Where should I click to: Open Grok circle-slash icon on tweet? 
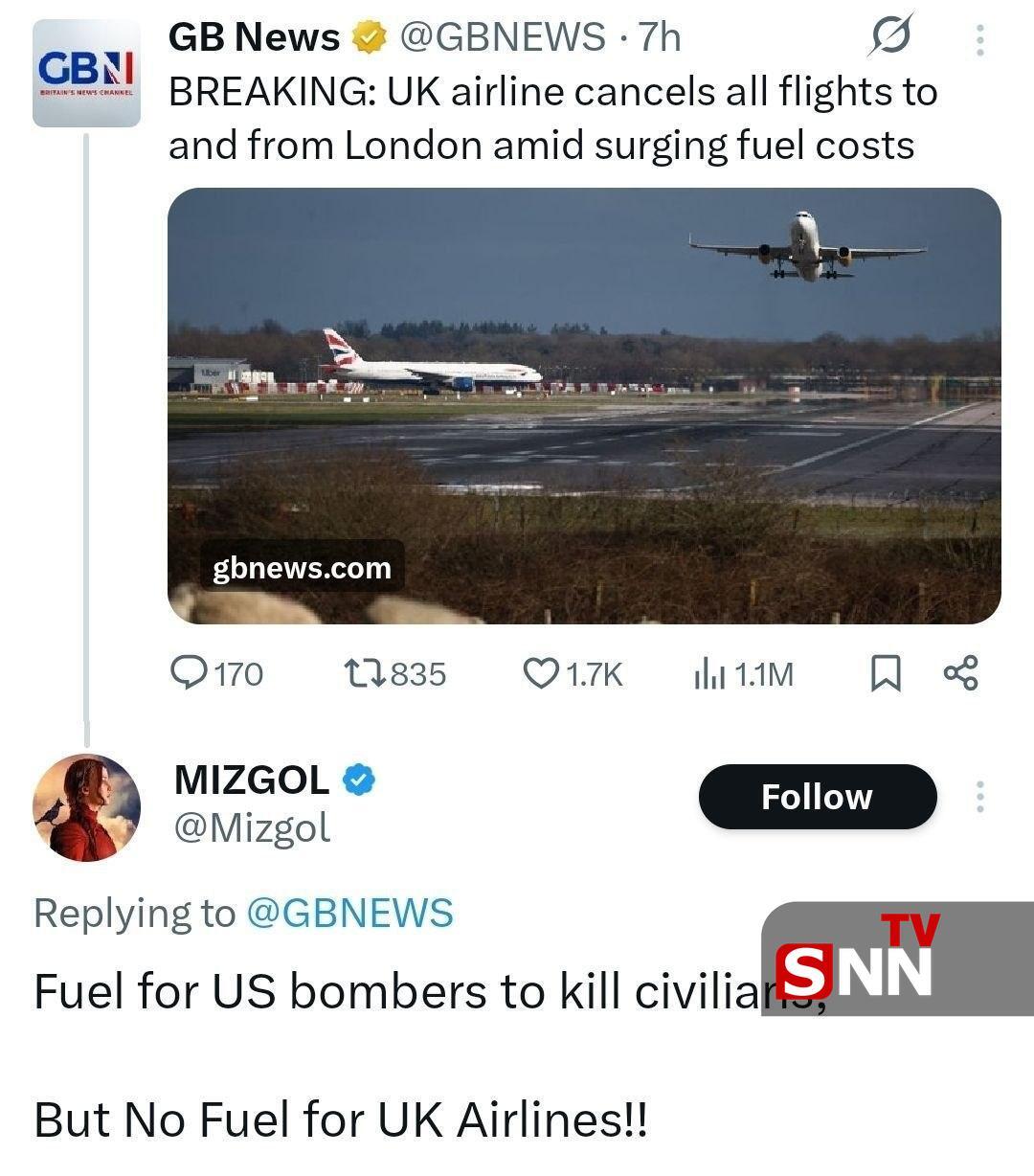click(890, 37)
